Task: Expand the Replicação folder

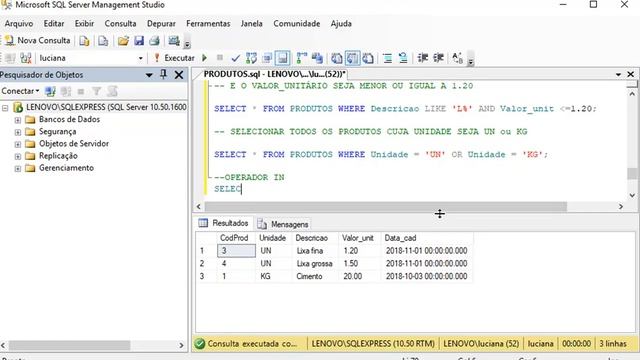Action: pyautogui.click(x=18, y=156)
